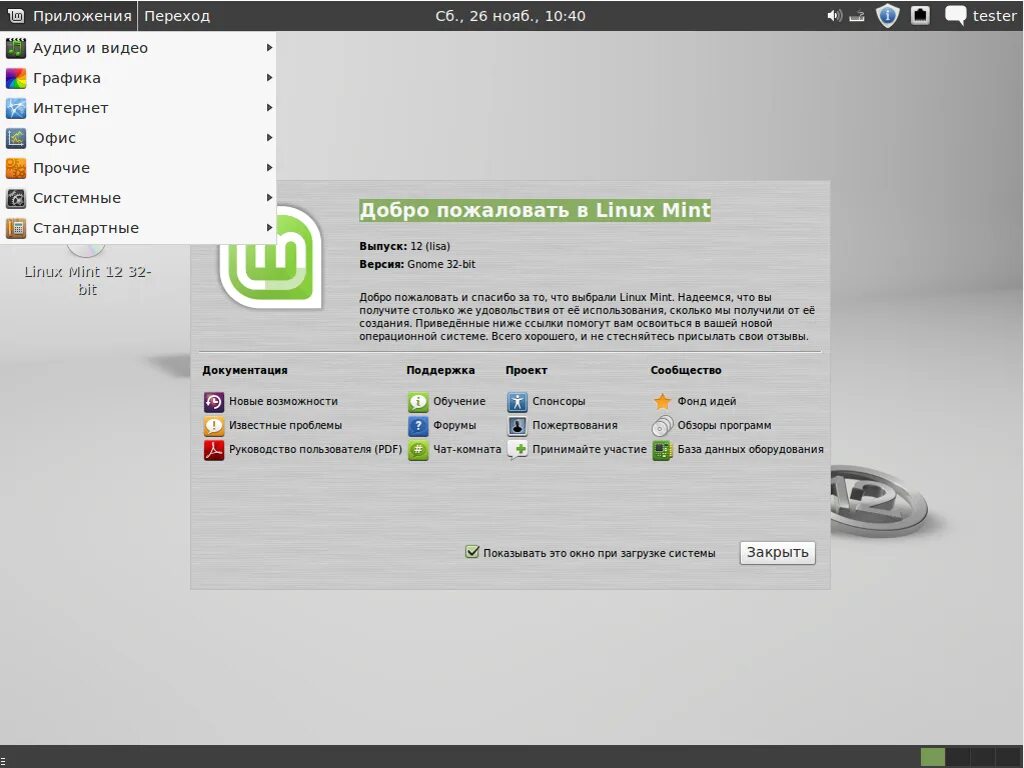The width and height of the screenshot is (1024, 768).
Task: Click the База данных оборудования icon
Action: 662,450
